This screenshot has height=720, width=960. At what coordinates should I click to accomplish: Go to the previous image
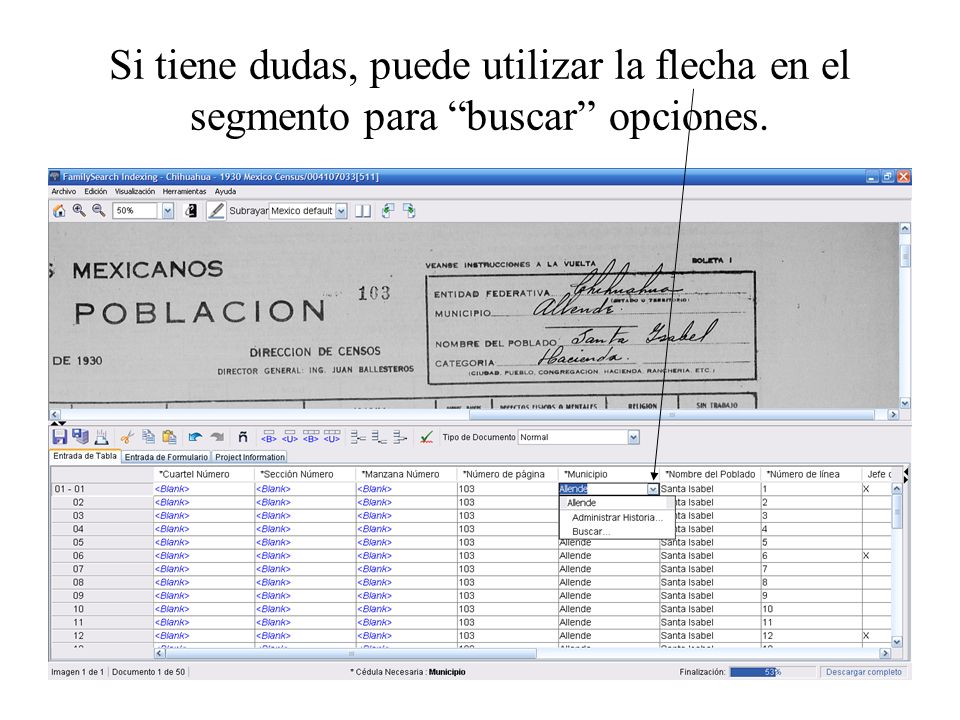388,211
